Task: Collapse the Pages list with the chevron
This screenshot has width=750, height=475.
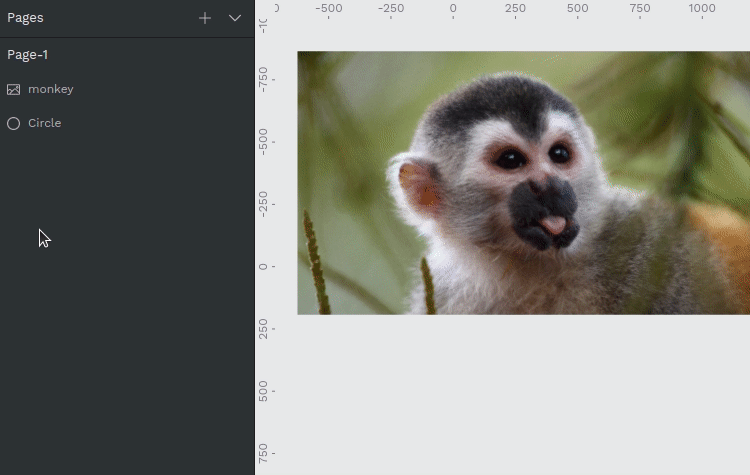Action: tap(235, 18)
